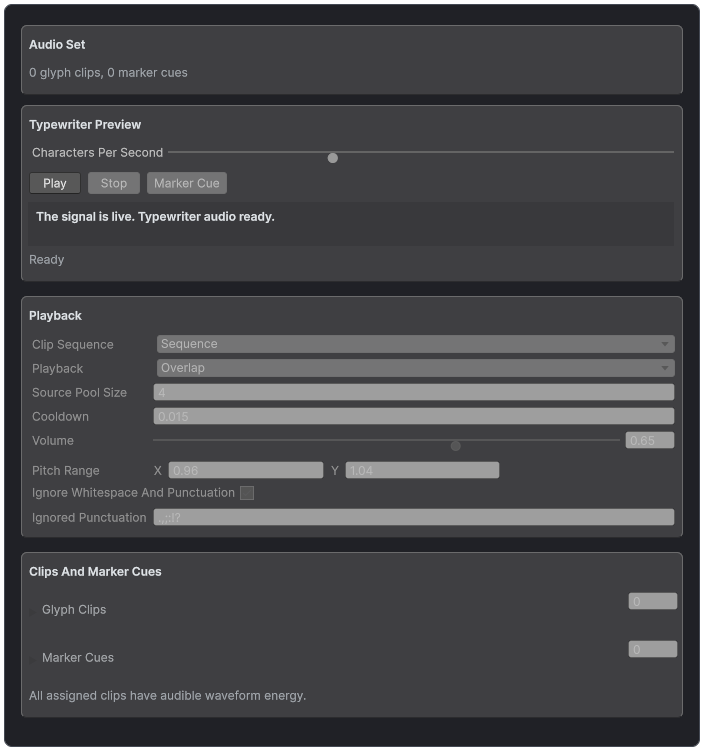Click the Pitch Range X field
Viewport: 704px width, 751px height.
click(246, 470)
